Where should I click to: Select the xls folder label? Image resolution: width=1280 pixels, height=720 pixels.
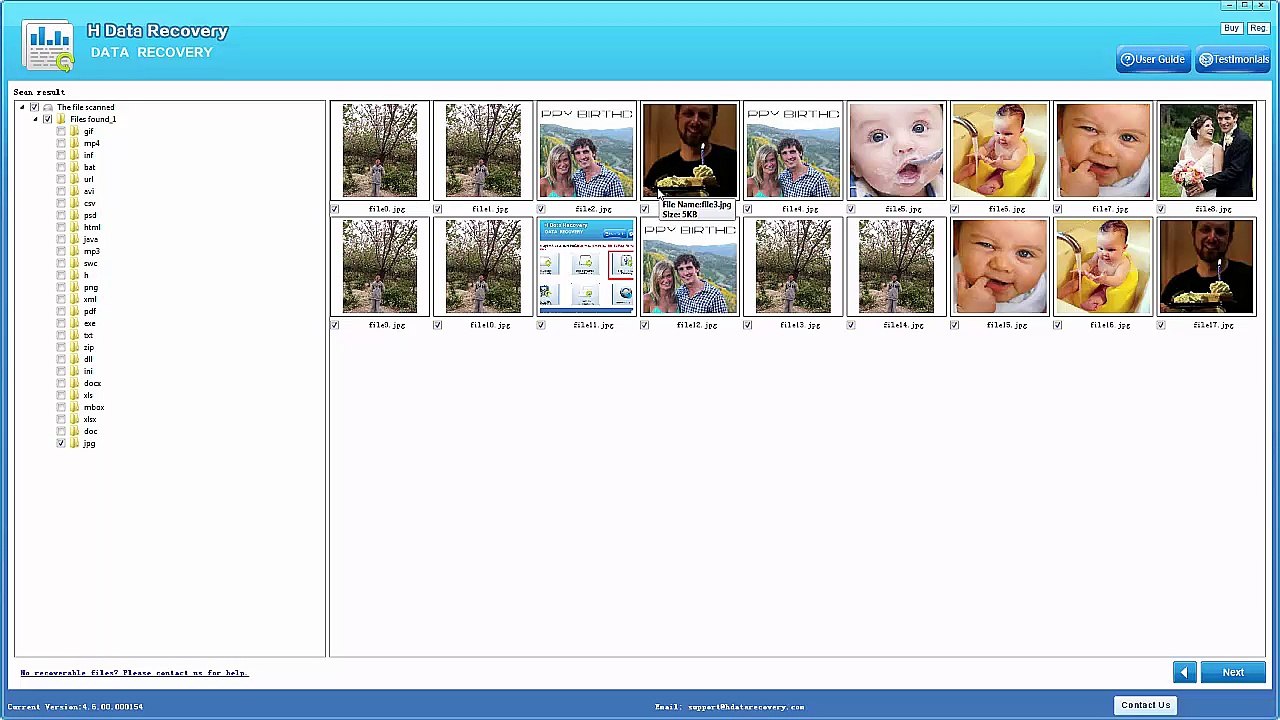tap(88, 395)
